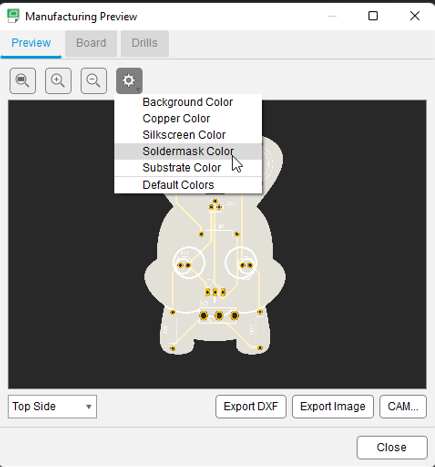Image resolution: width=435 pixels, height=467 pixels.
Task: Select Substrate Color menu entry
Action: [188, 168]
